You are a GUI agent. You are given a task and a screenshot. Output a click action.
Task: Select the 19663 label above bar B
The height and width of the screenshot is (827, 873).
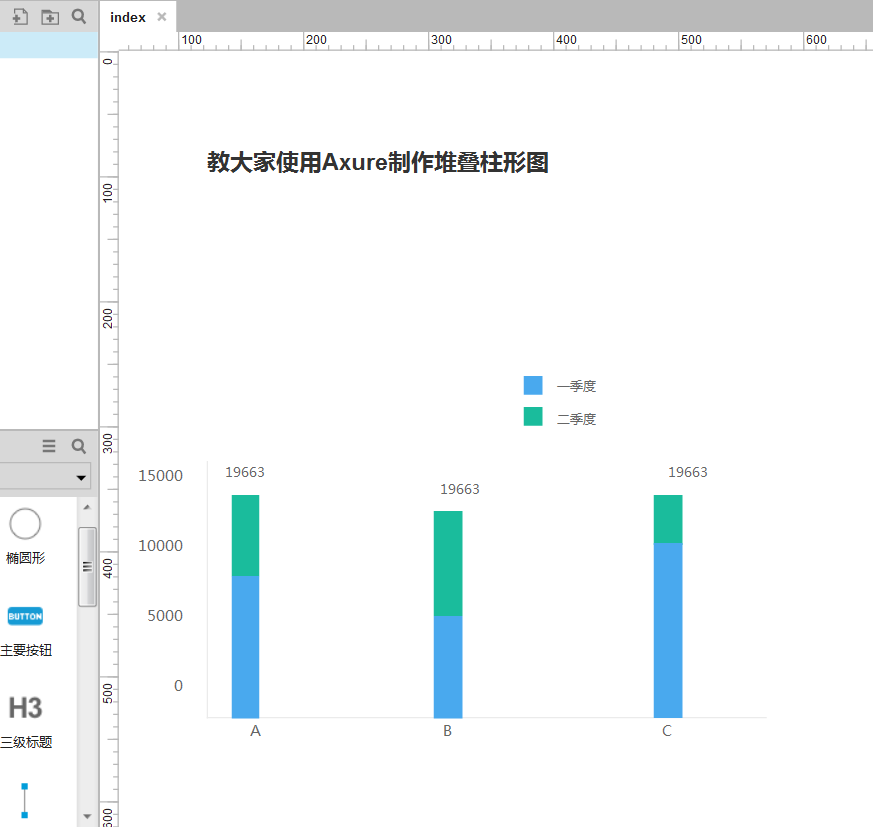pos(460,489)
